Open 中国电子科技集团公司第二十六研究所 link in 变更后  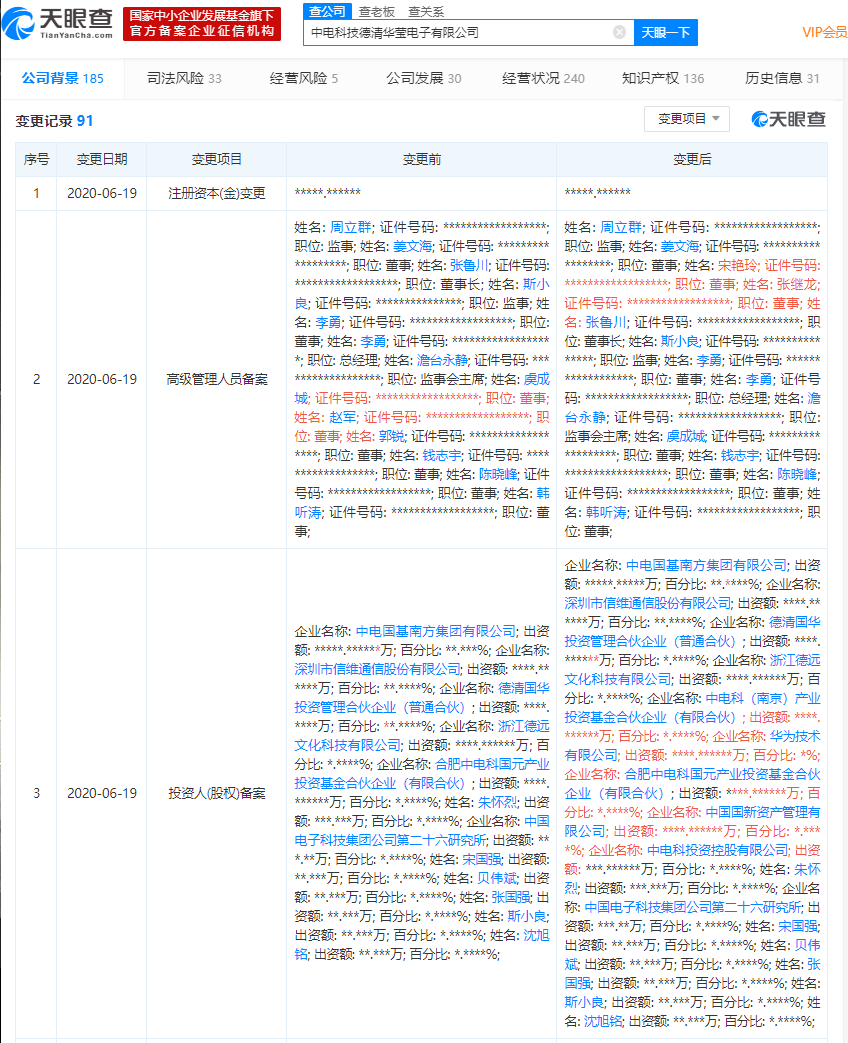tap(692, 907)
